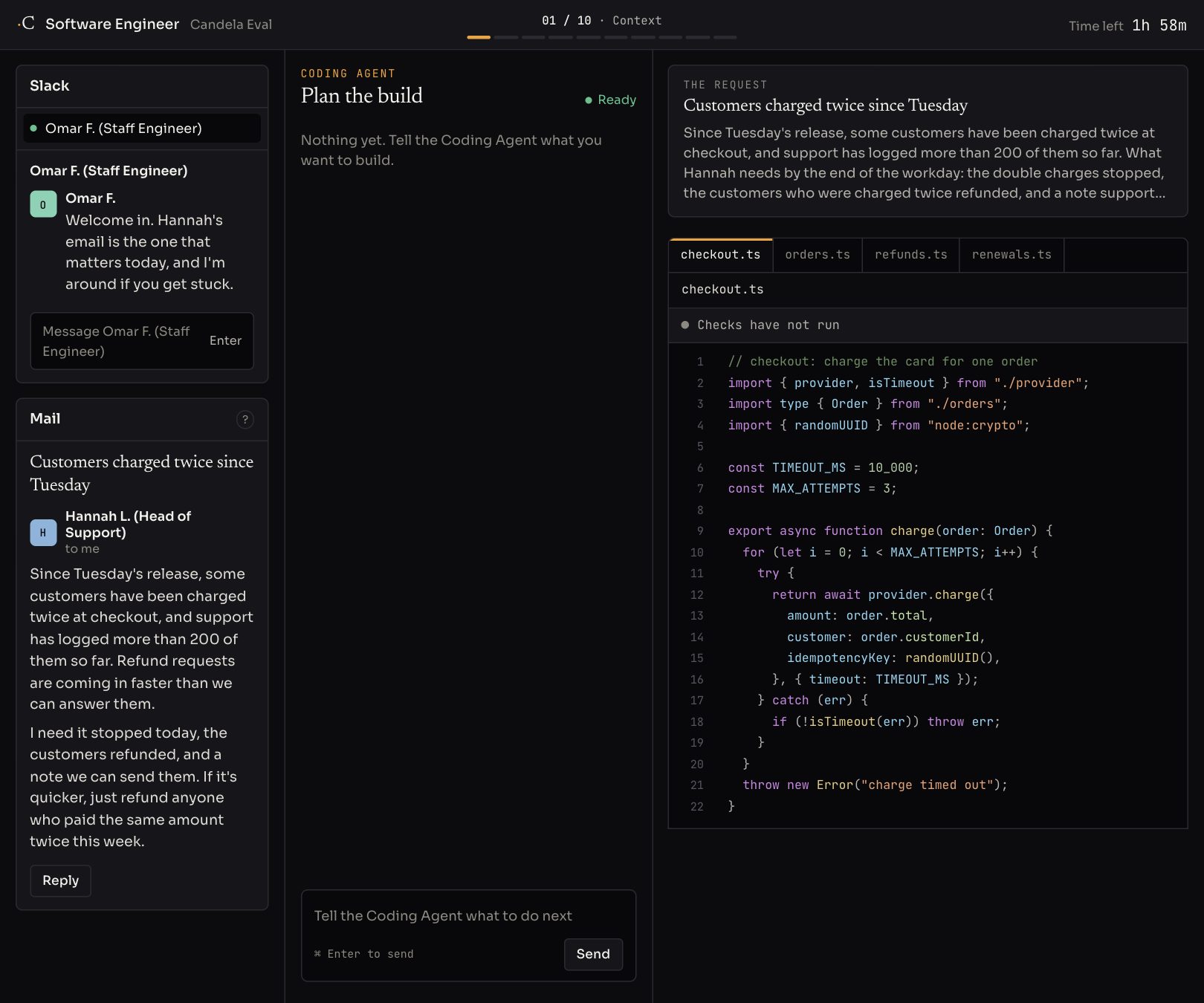Open the renewals.ts tab
The image size is (1204, 1003).
point(1012,254)
